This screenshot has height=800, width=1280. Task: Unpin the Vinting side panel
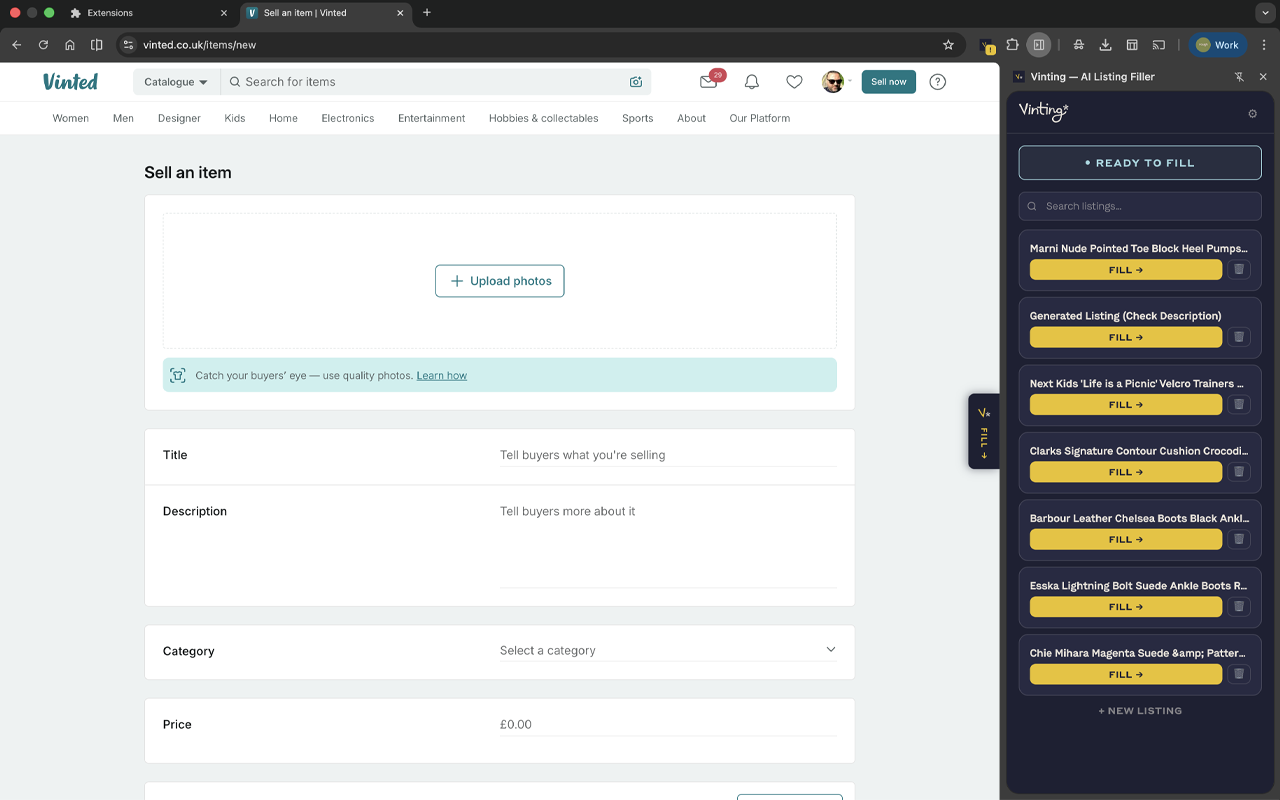(1239, 76)
